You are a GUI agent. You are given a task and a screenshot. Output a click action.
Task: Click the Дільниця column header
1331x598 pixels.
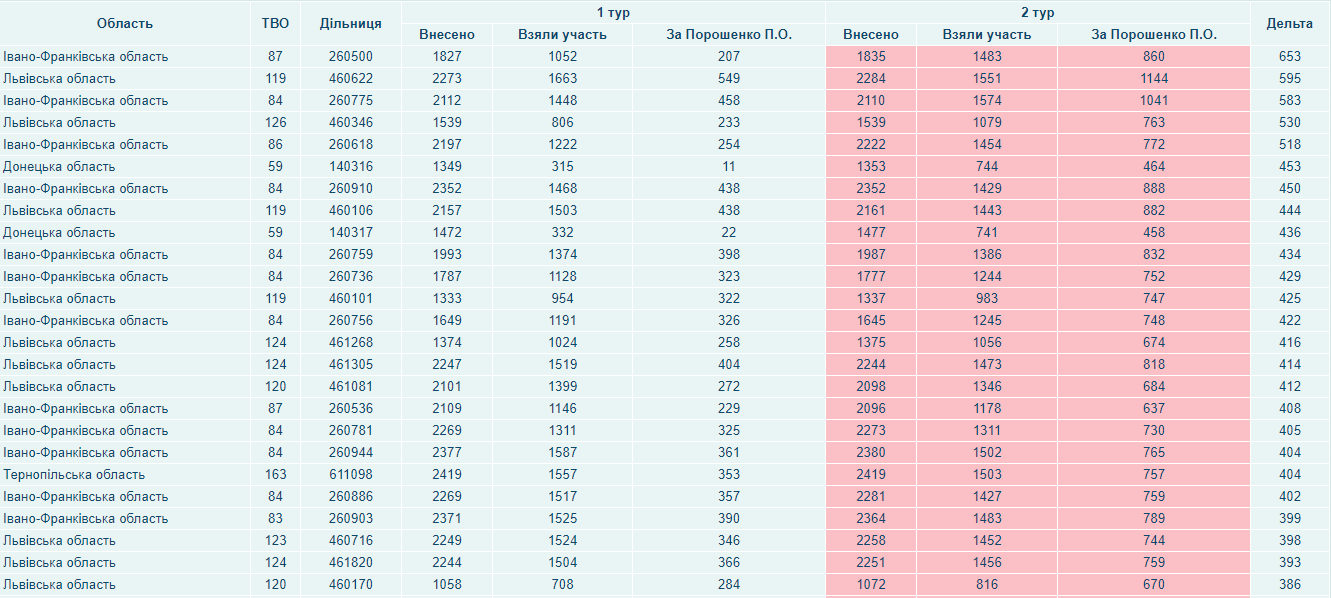point(350,23)
